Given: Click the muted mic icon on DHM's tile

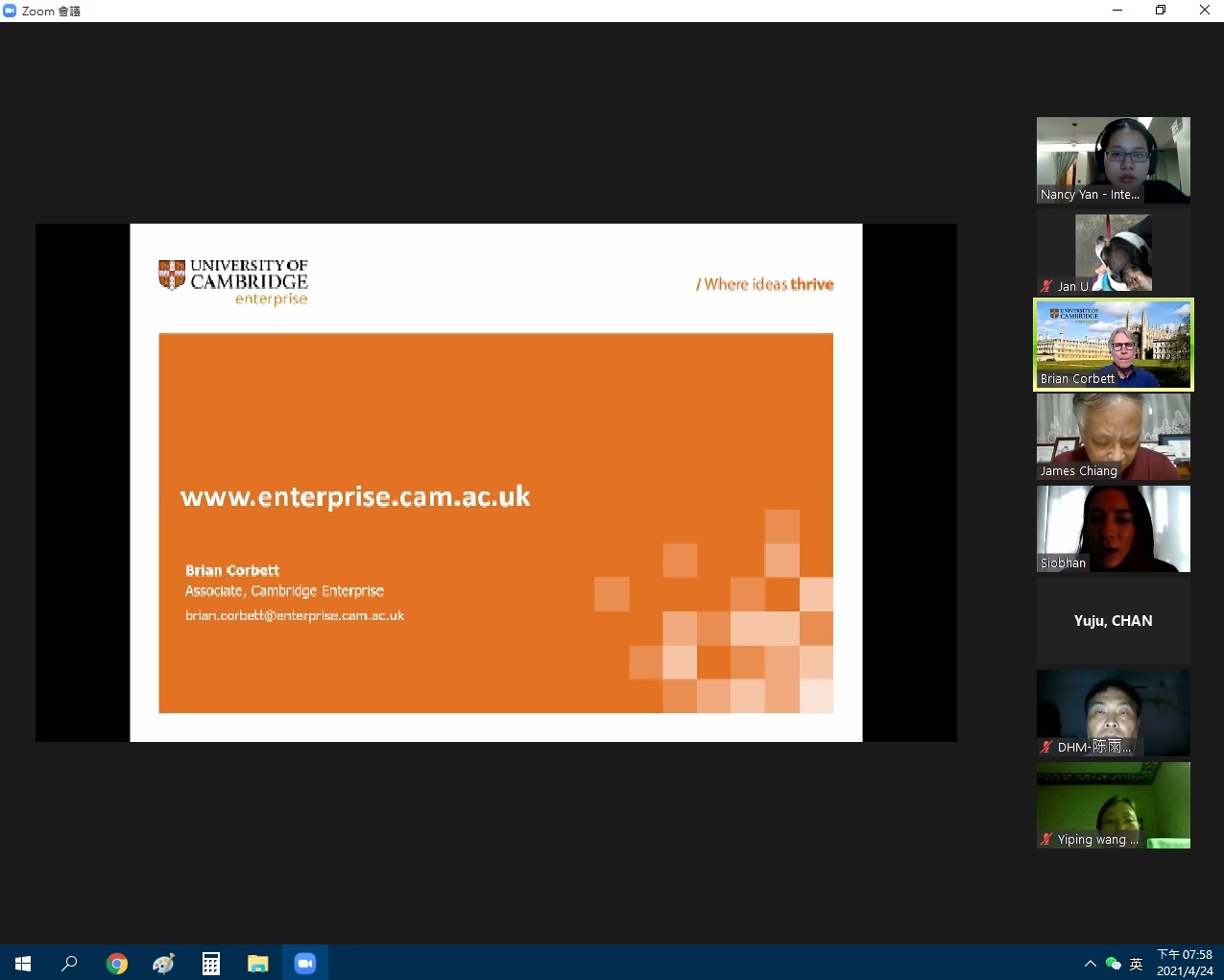Looking at the screenshot, I should click(x=1046, y=747).
